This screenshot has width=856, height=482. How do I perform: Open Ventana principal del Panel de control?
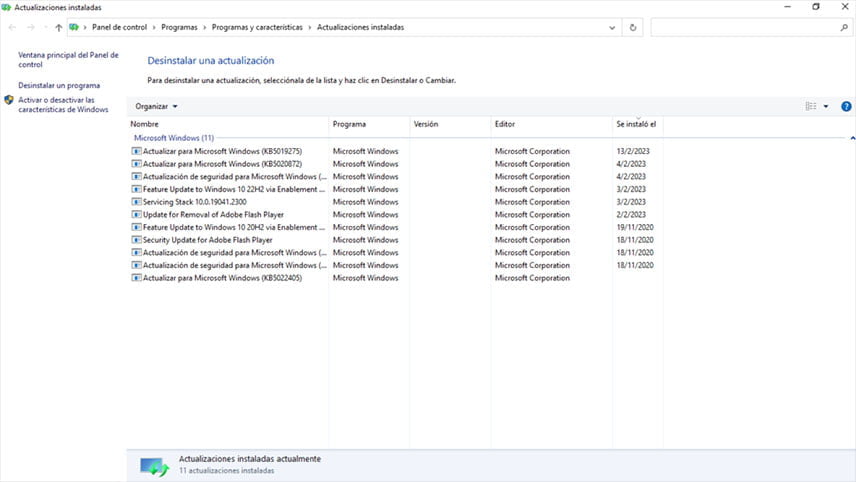(x=68, y=59)
